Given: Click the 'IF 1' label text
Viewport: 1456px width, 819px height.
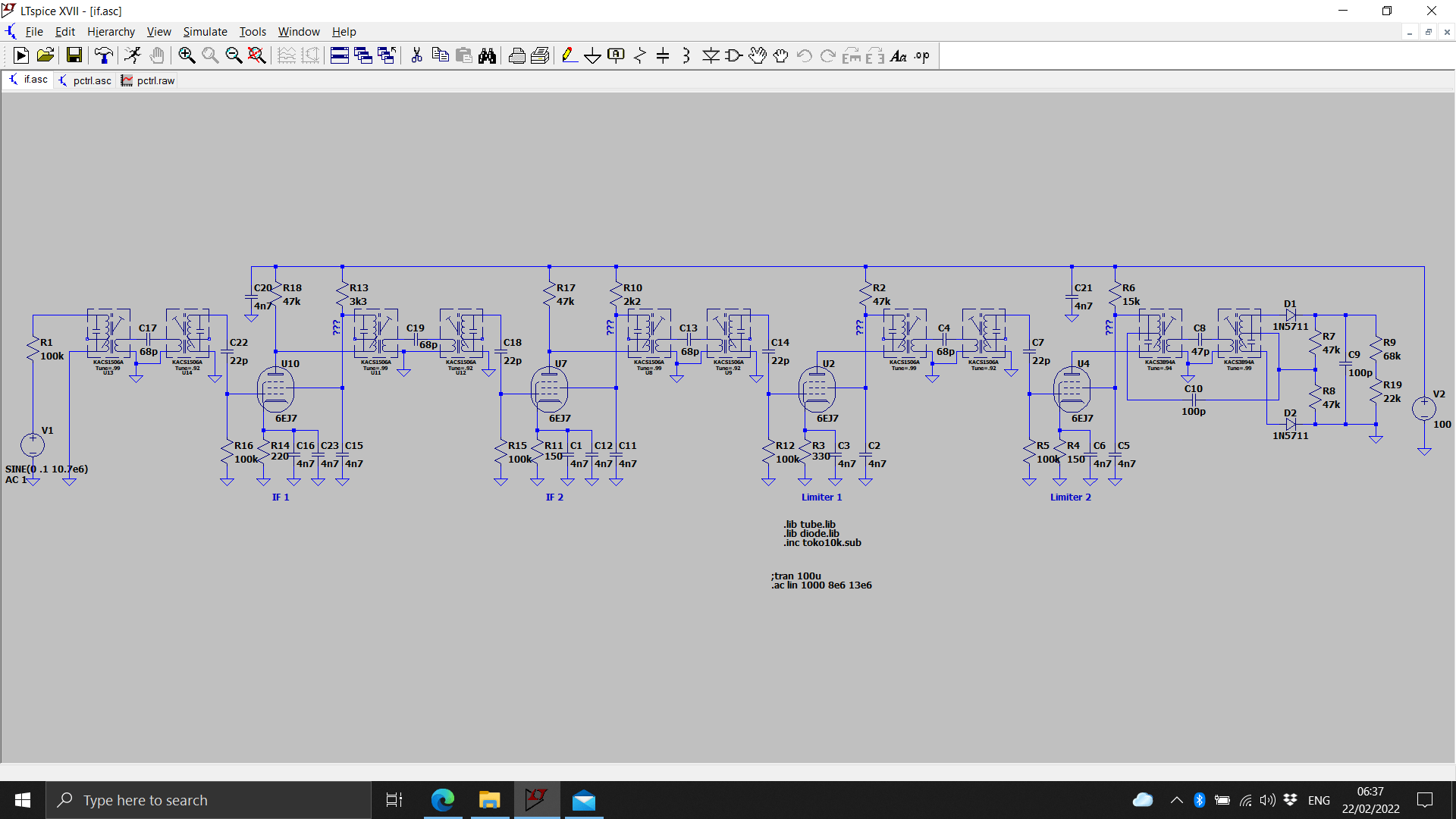Looking at the screenshot, I should [x=281, y=497].
